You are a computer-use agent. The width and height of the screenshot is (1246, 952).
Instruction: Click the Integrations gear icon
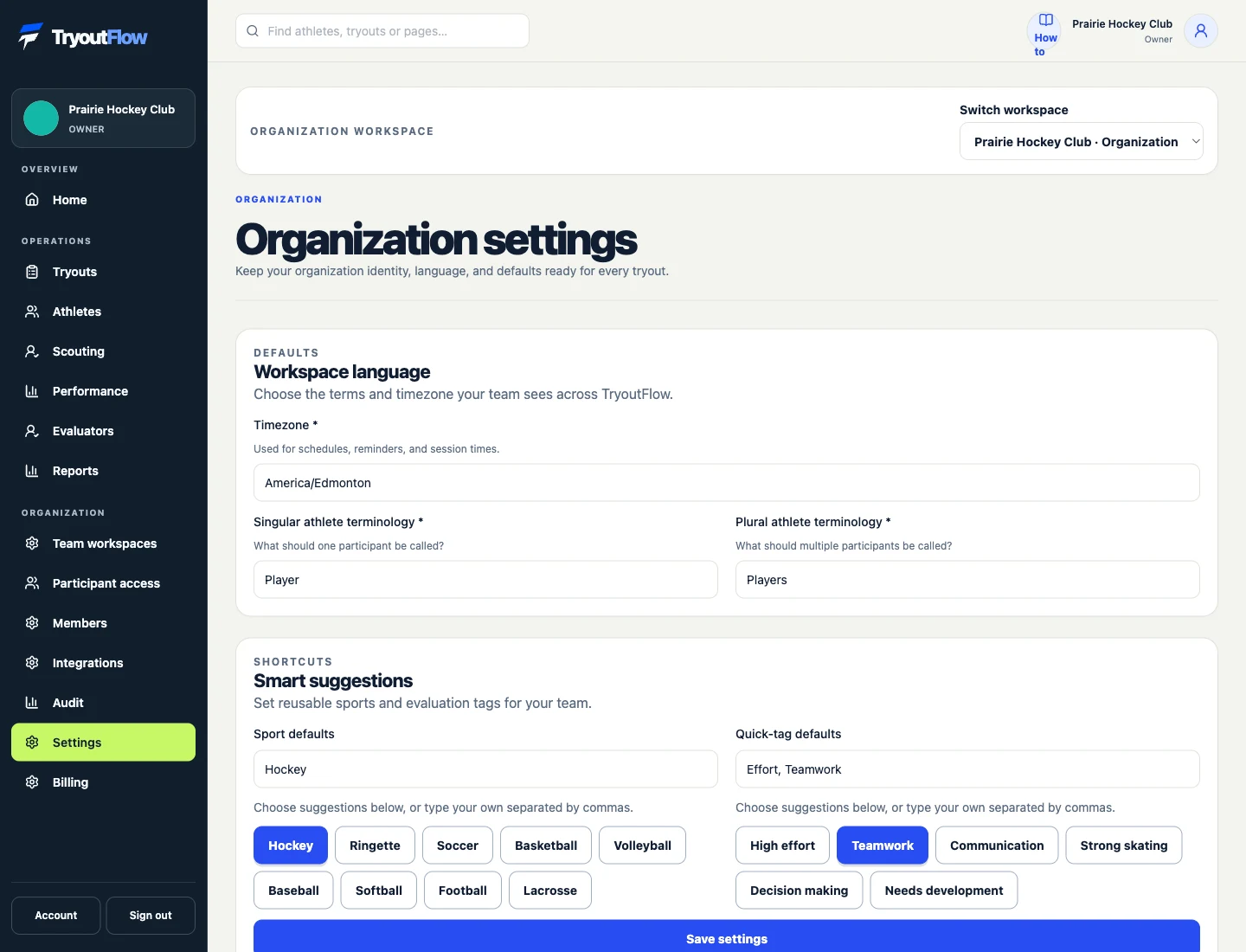[32, 663]
